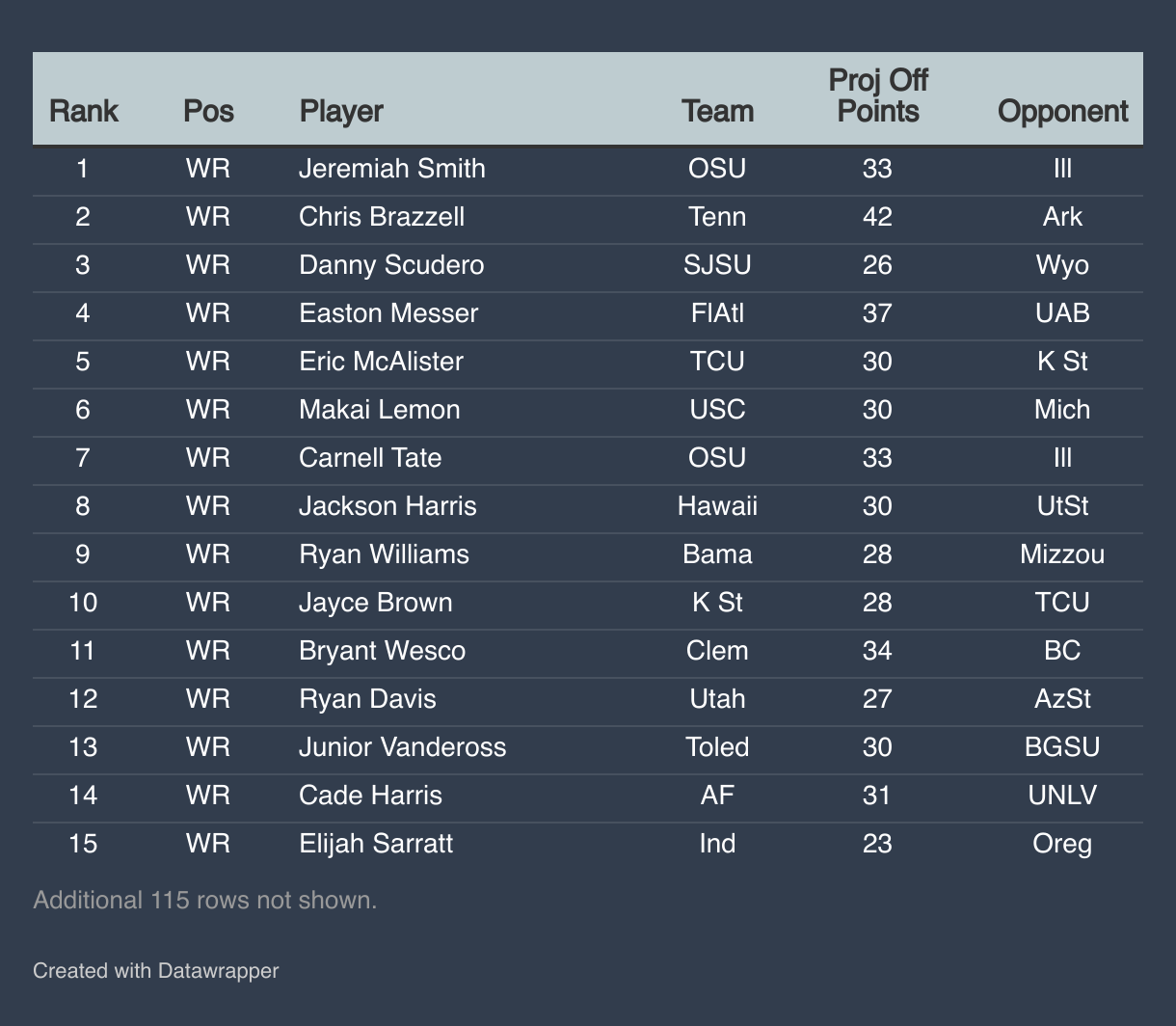The image size is (1176, 1026).
Task: Click the Team column header
Action: 717,111
